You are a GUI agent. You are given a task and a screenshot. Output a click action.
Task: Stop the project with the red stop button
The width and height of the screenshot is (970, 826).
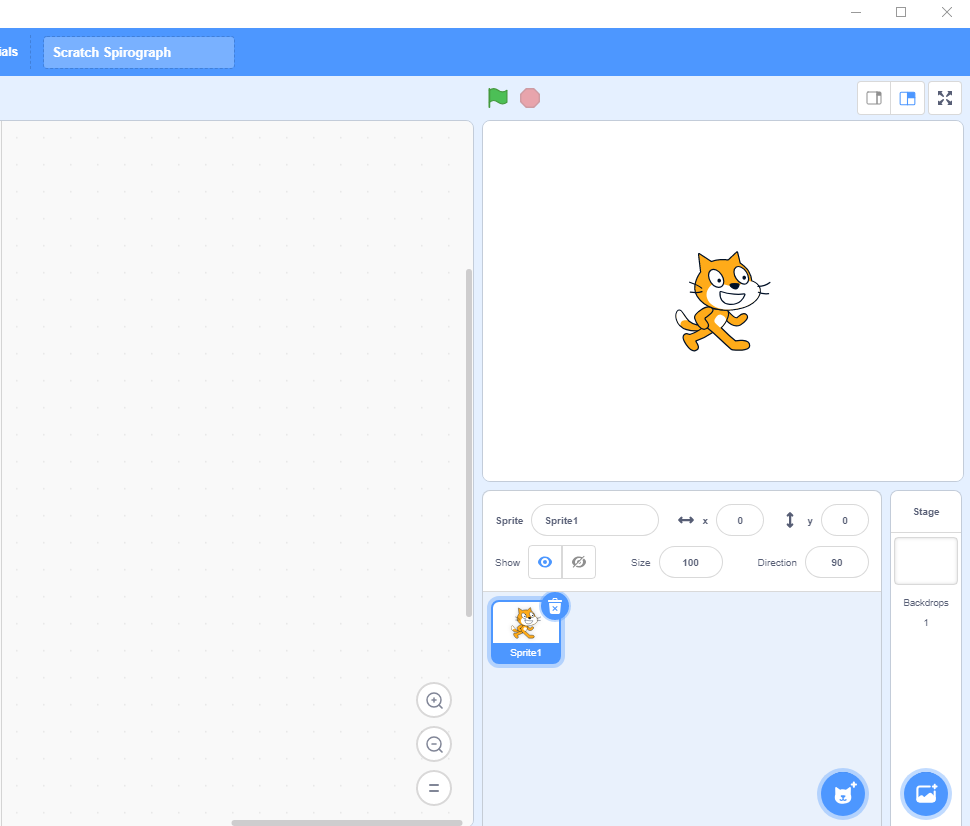pyautogui.click(x=530, y=98)
